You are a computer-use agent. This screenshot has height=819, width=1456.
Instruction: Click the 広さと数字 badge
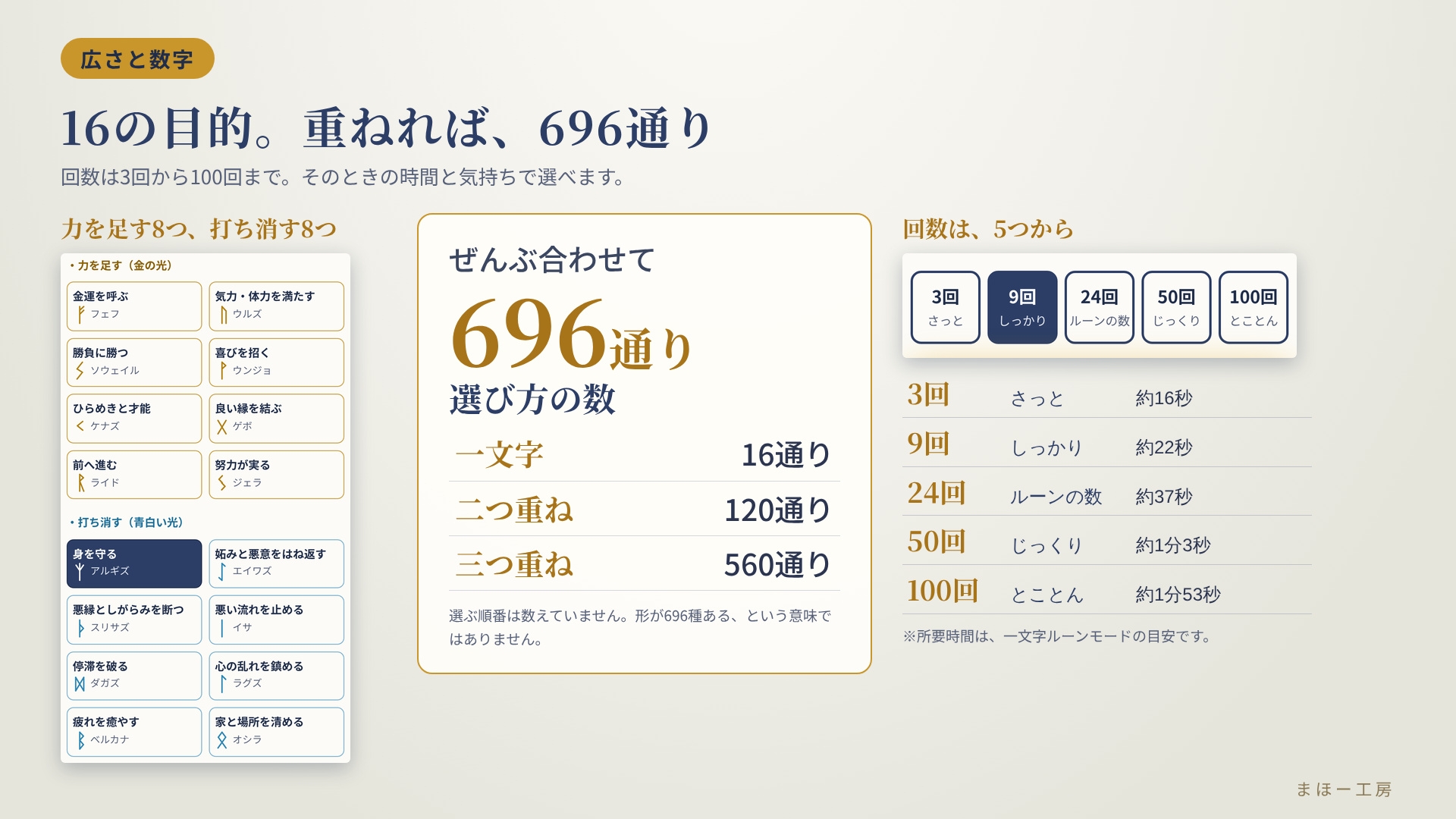137,58
